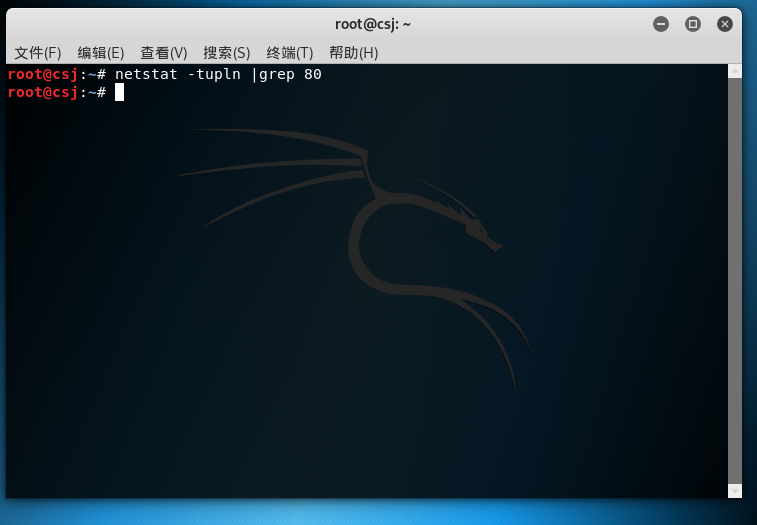Click the terminal cursor at the prompt
Screen dimensions: 757x525
(119, 92)
